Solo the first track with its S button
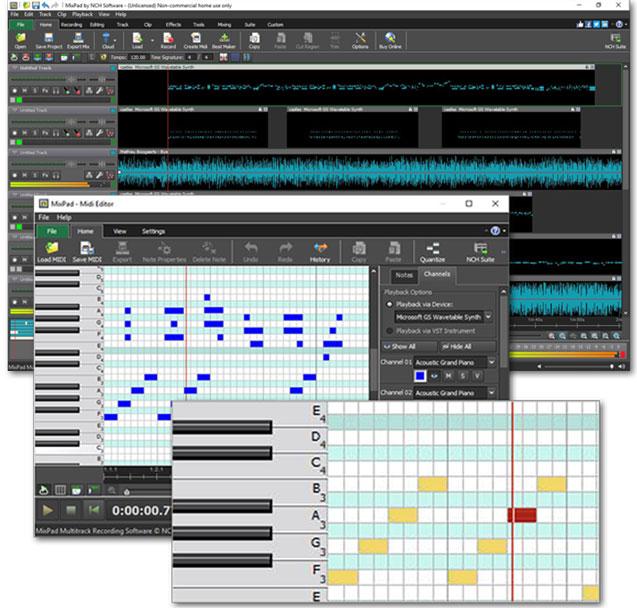Image resolution: width=637 pixels, height=608 pixels. [35, 91]
